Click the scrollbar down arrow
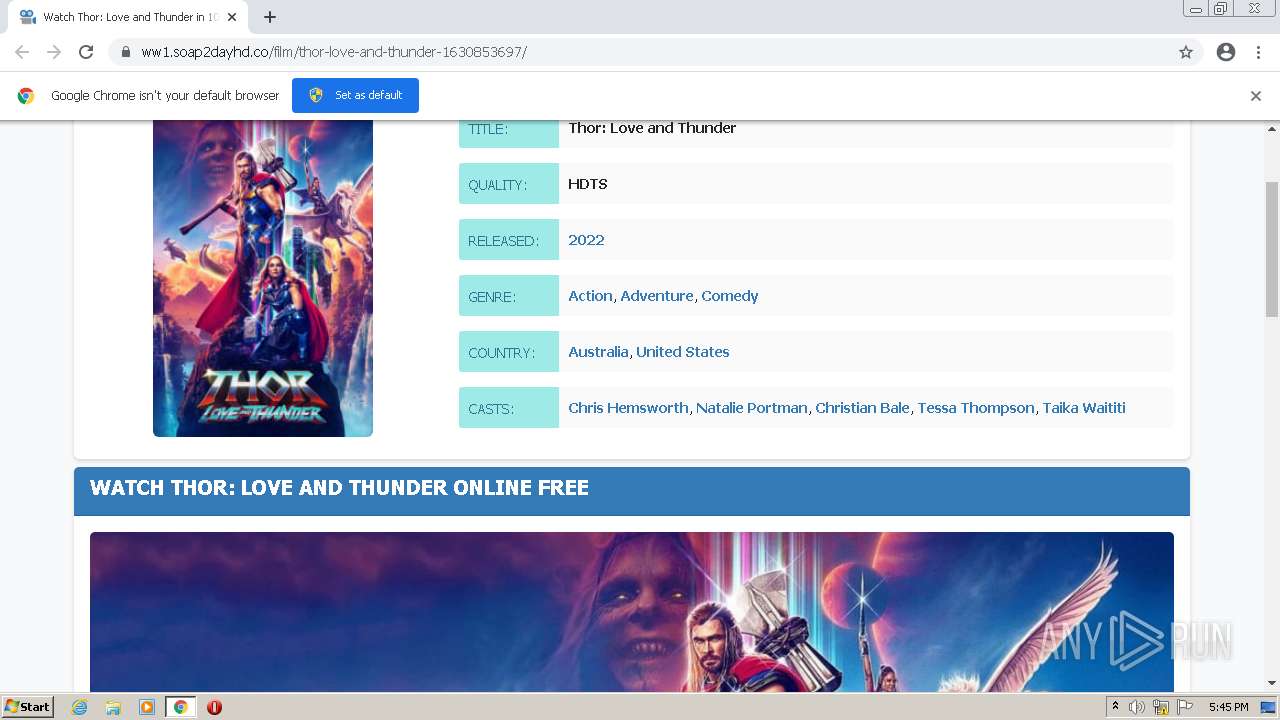 tap(1272, 683)
